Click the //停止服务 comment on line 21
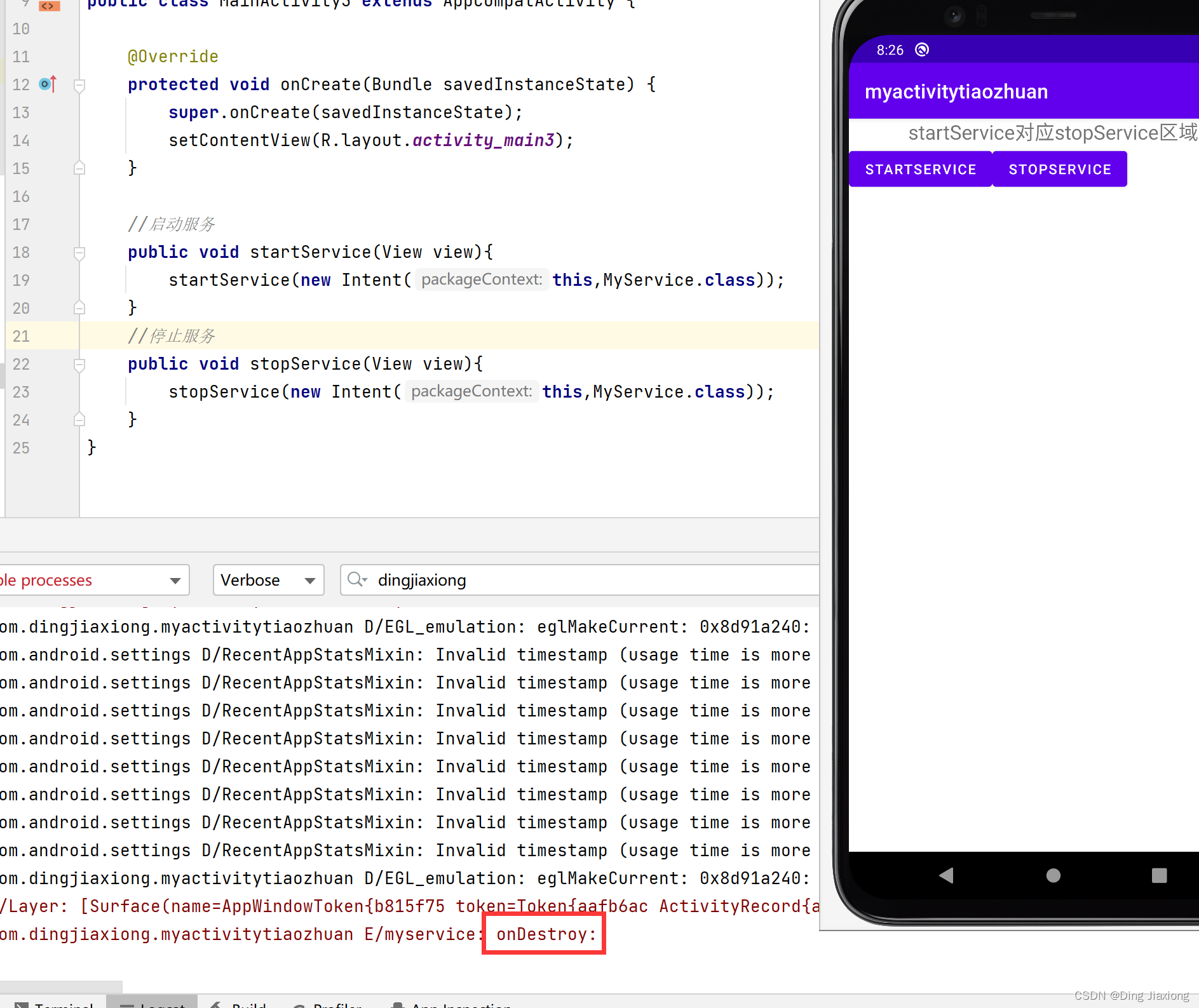The height and width of the screenshot is (1008, 1199). [x=172, y=336]
